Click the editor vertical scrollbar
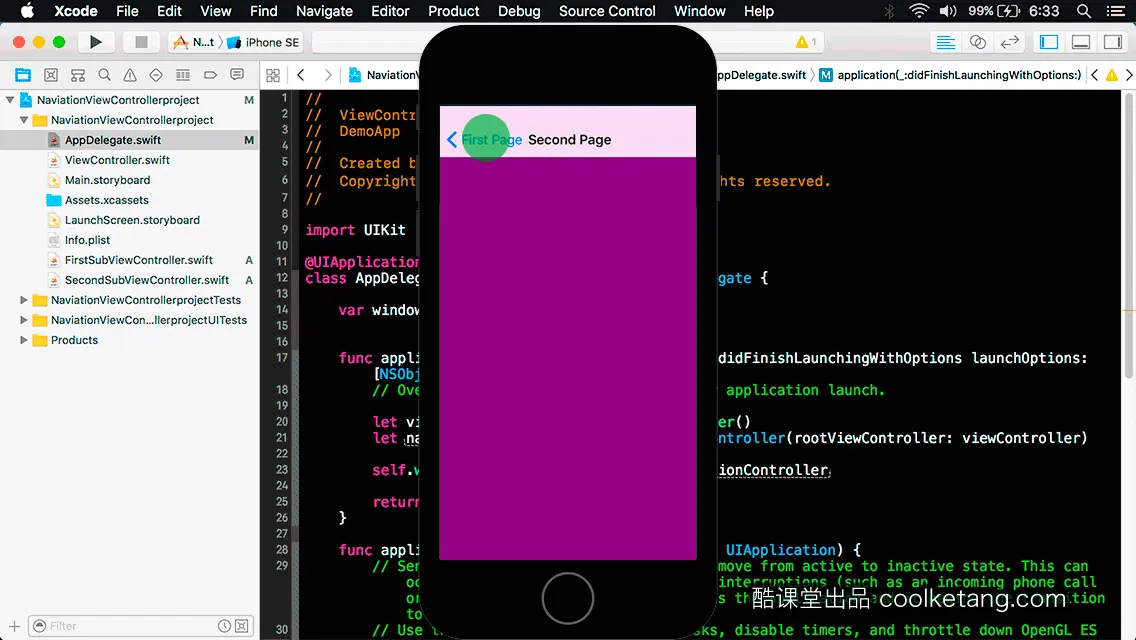Viewport: 1136px width, 640px height. [1129, 236]
